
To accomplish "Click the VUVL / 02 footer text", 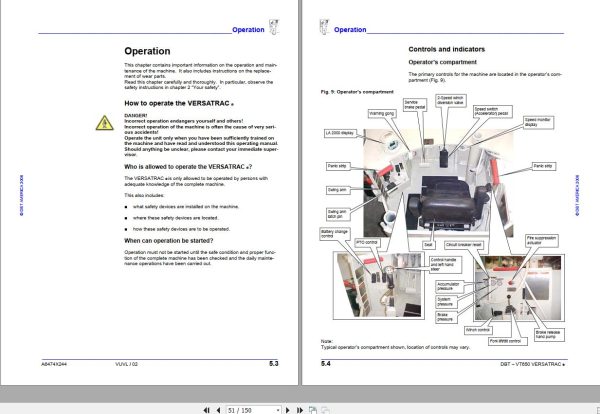I will (126, 364).
